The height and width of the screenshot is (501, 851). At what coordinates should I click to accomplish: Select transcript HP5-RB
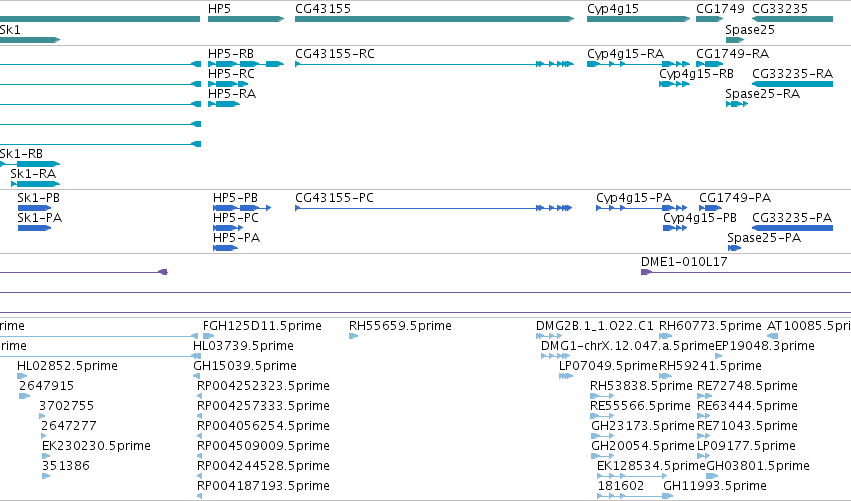point(246,64)
